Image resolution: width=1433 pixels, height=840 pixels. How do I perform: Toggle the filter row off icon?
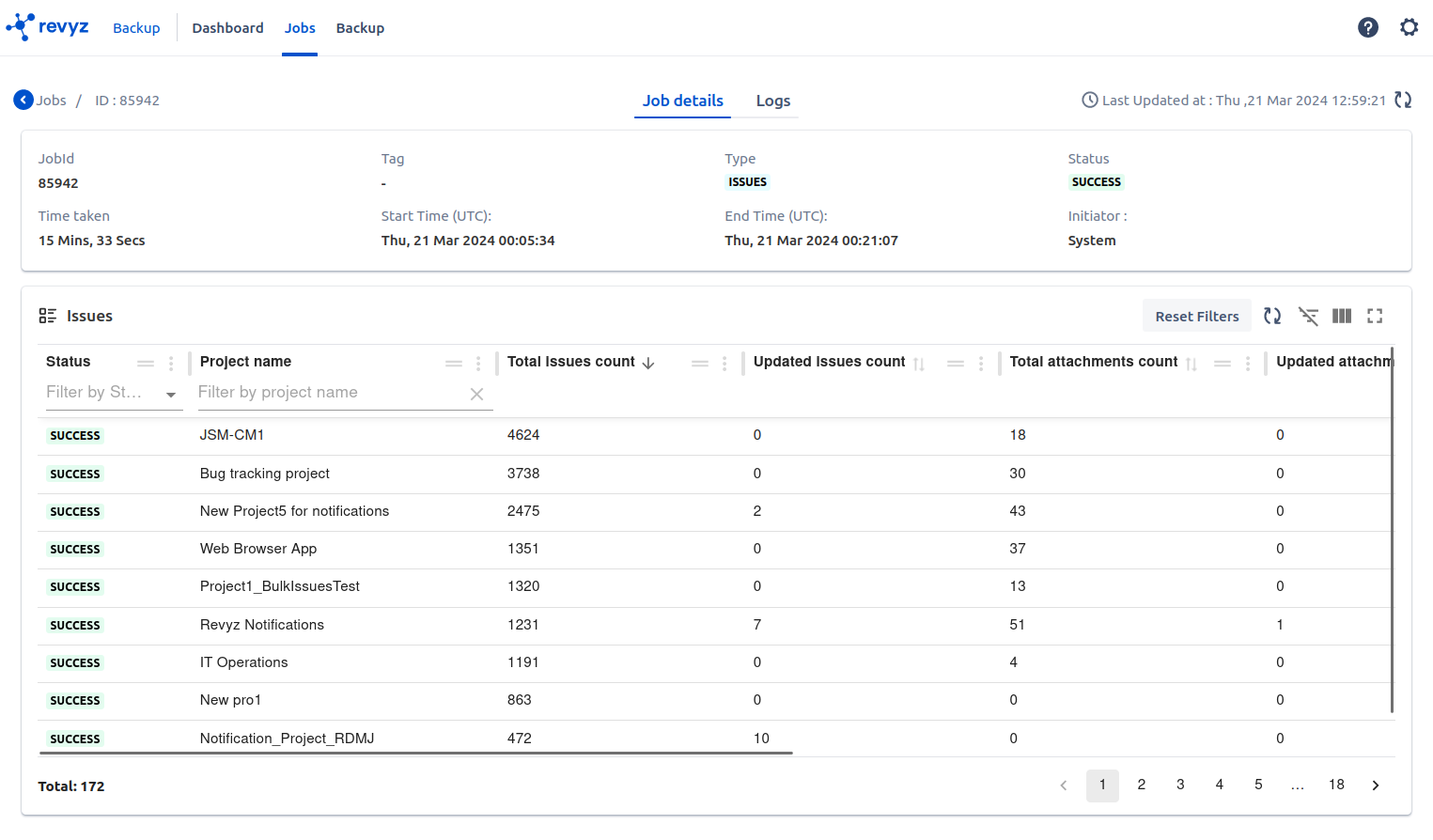pos(1308,316)
